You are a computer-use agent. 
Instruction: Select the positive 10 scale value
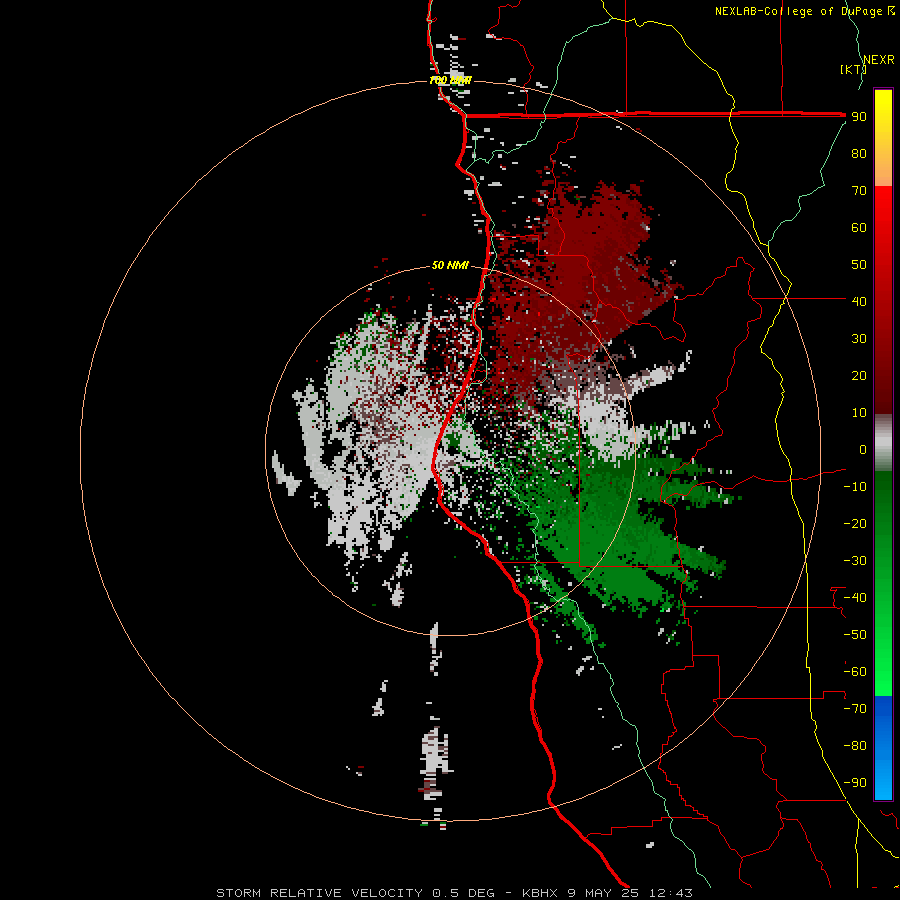coord(859,413)
